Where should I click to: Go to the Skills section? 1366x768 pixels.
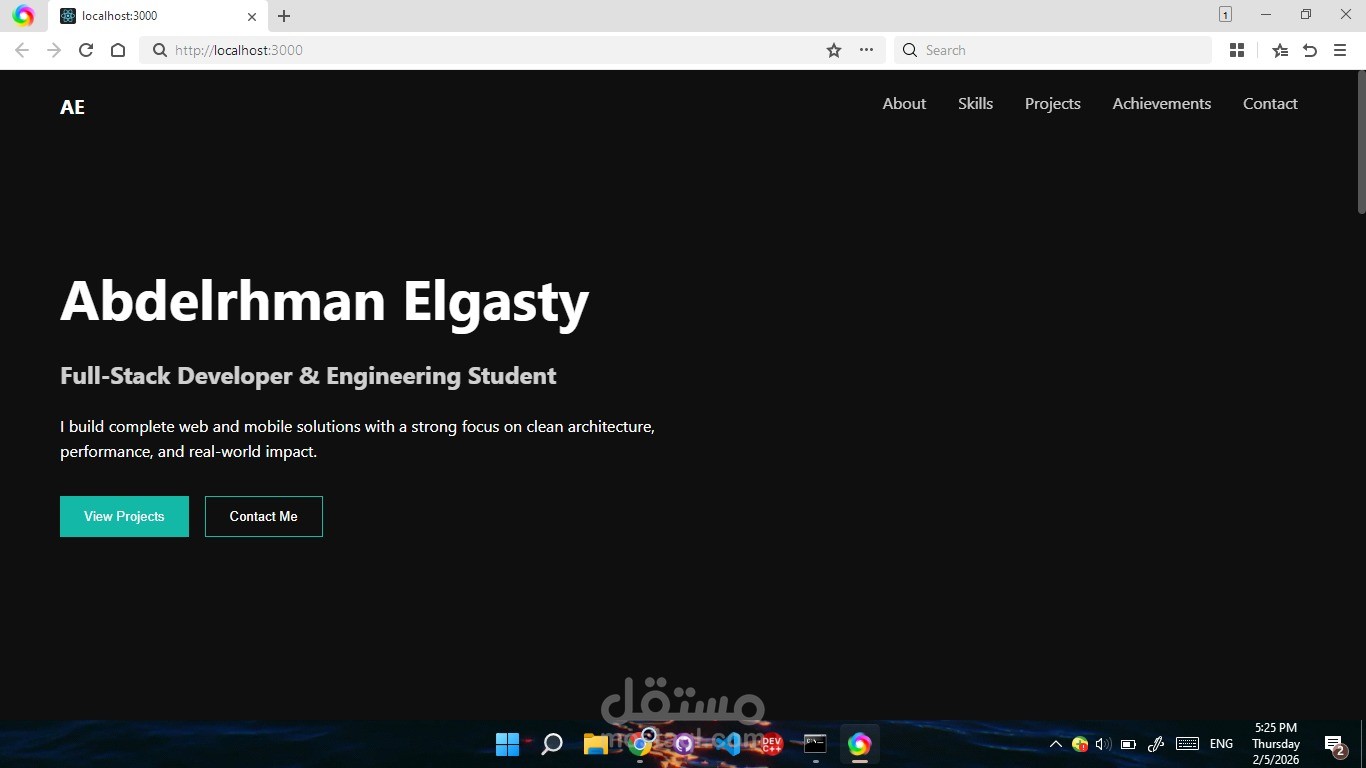coord(975,104)
